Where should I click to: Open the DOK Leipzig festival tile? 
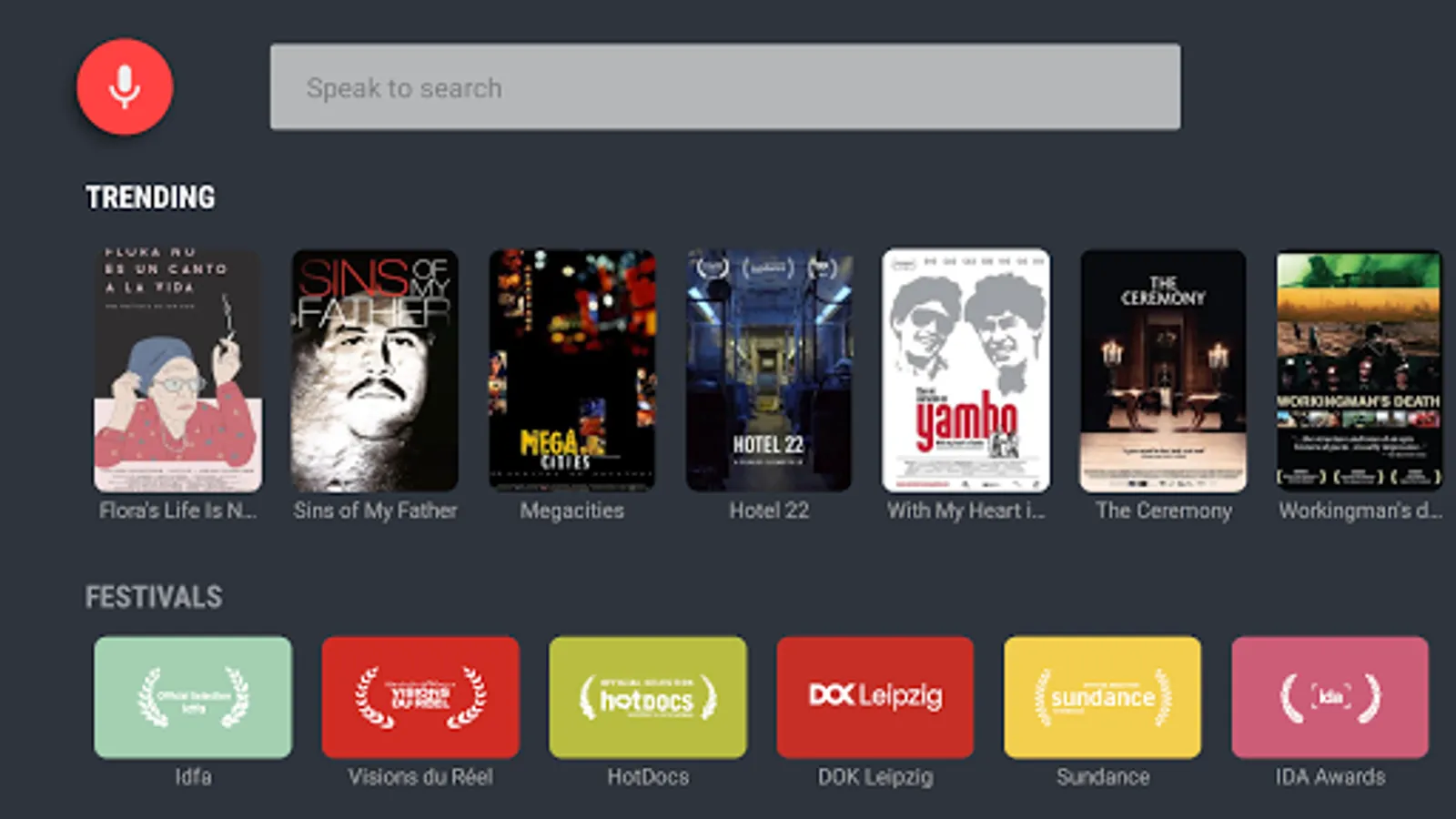875,697
